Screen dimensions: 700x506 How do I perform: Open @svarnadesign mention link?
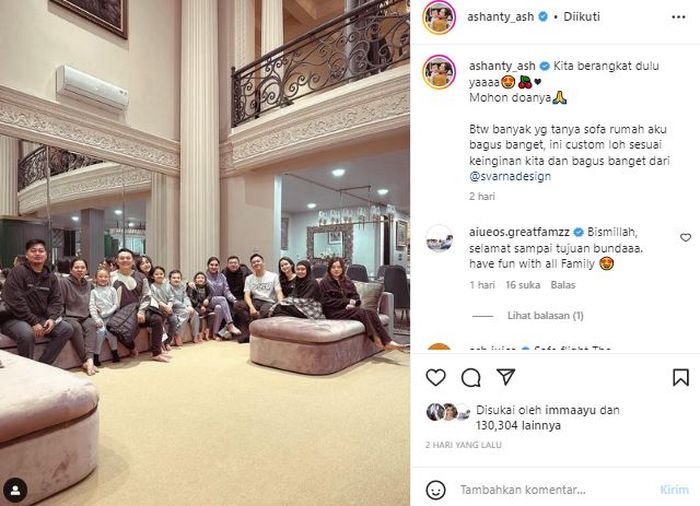pyautogui.click(x=510, y=176)
